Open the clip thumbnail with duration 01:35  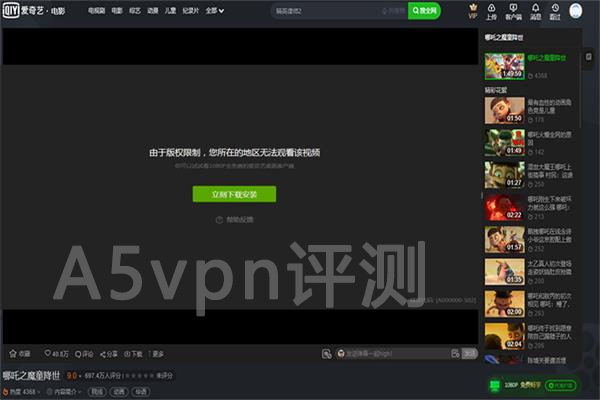point(504,271)
